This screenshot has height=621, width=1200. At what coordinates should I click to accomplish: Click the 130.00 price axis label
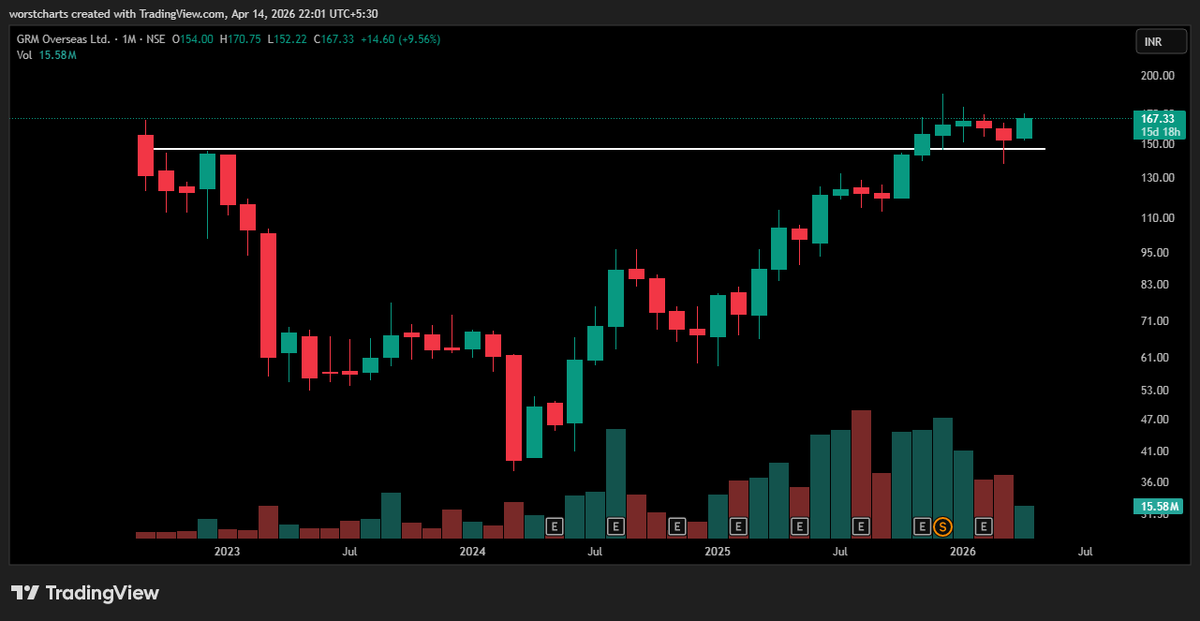point(1157,178)
